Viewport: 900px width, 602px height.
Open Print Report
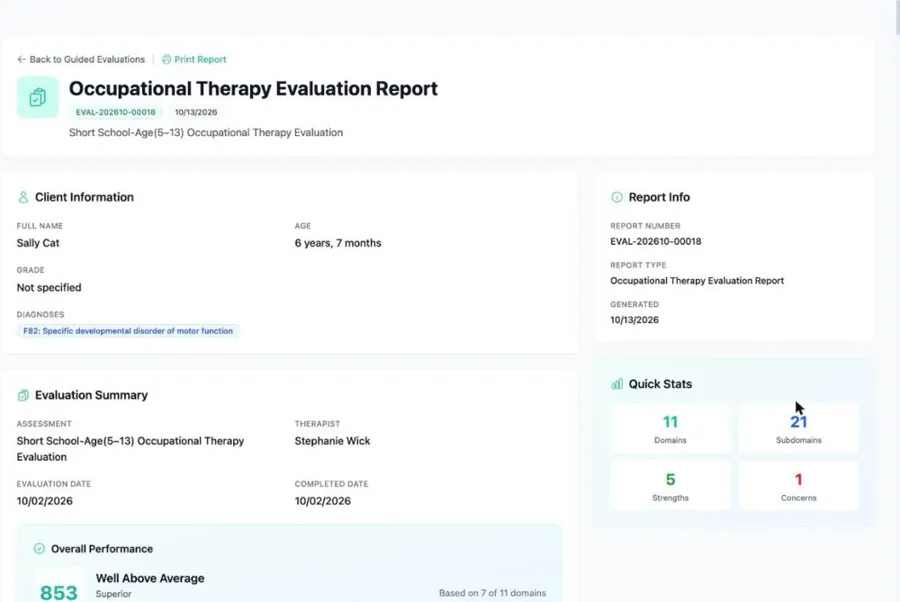pos(194,59)
